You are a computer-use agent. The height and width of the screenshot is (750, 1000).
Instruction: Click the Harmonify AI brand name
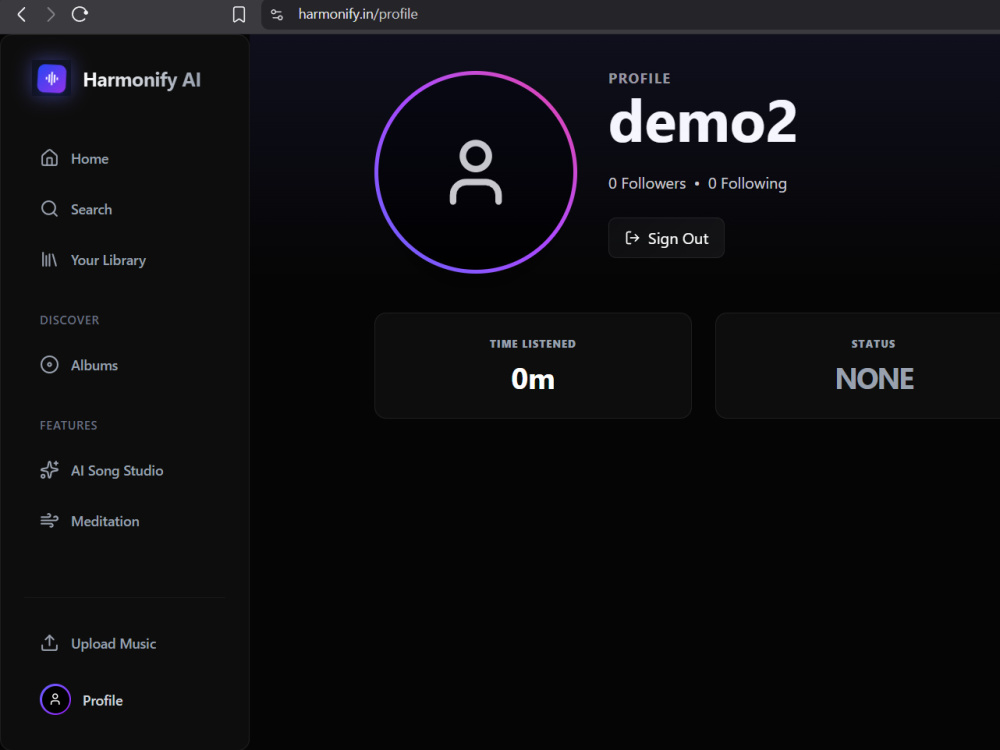(142, 80)
